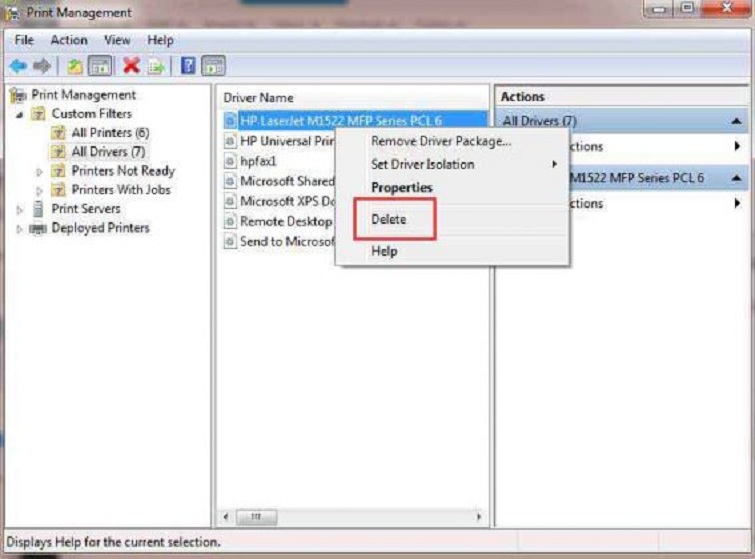755x559 pixels.
Task: Click the blue Help question mark icon
Action: point(187,66)
